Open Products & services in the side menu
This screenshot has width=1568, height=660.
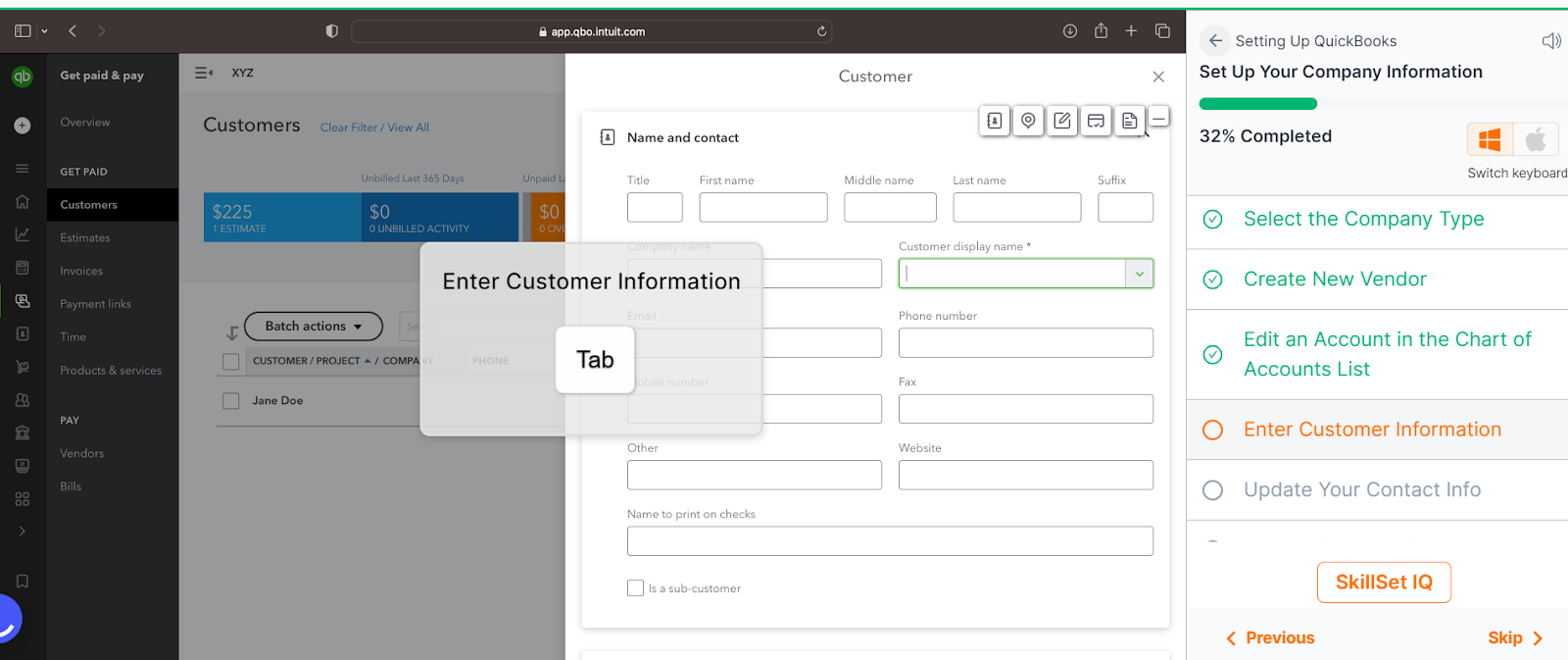(111, 371)
